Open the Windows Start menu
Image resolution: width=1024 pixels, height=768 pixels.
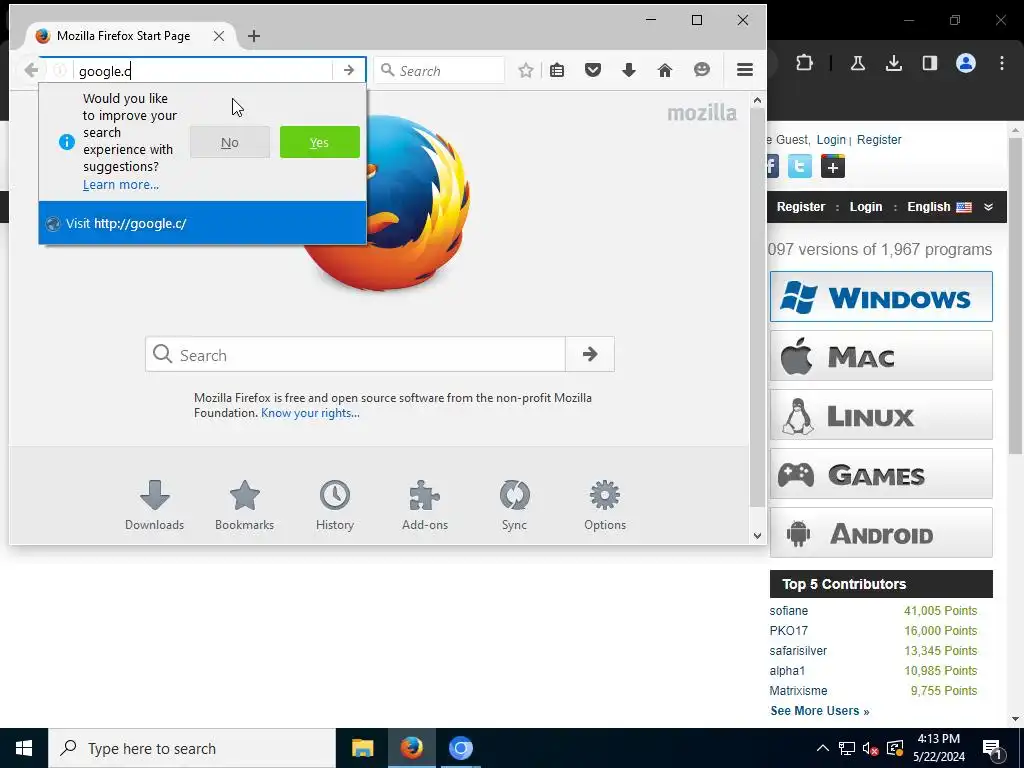(x=24, y=748)
